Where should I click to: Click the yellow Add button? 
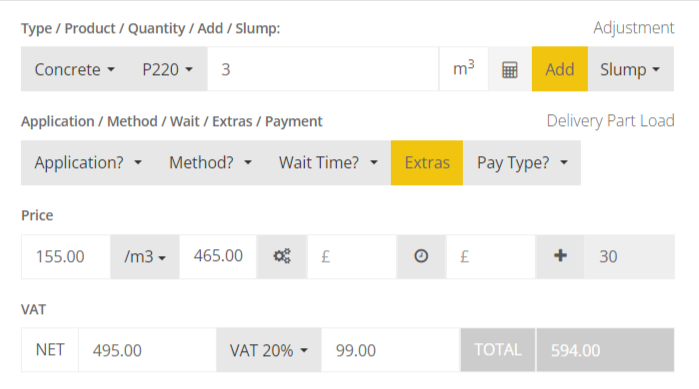coord(560,70)
